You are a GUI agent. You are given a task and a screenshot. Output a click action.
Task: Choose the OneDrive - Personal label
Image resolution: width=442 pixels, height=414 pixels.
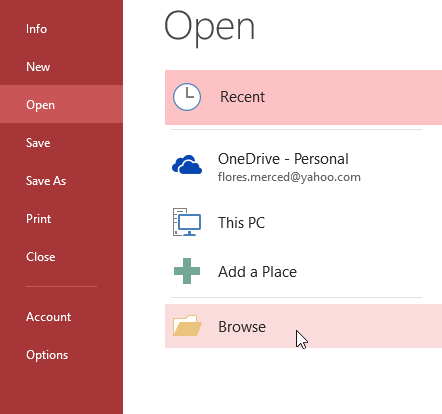point(283,159)
